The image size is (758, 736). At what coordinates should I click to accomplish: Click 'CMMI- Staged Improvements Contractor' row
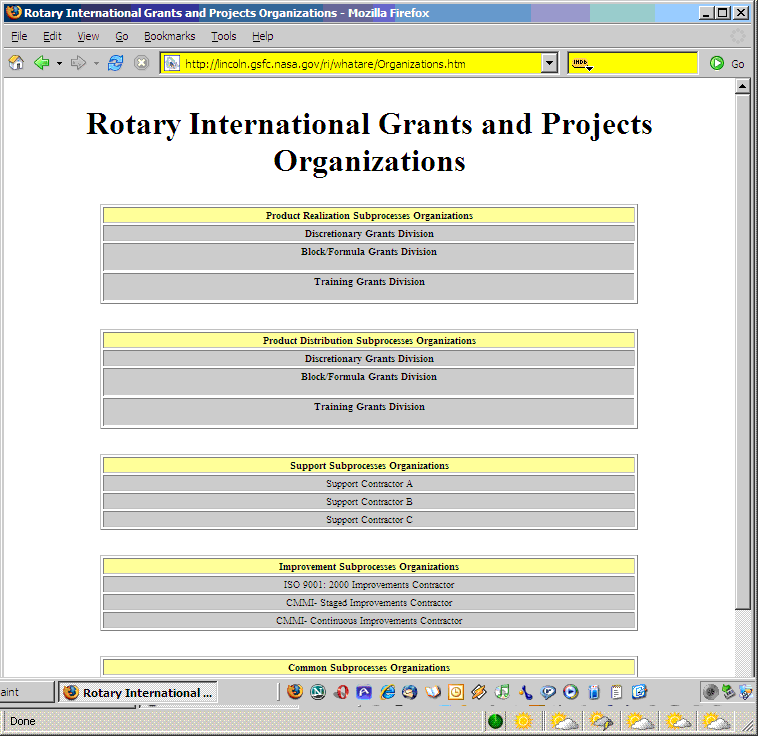pyautogui.click(x=369, y=603)
